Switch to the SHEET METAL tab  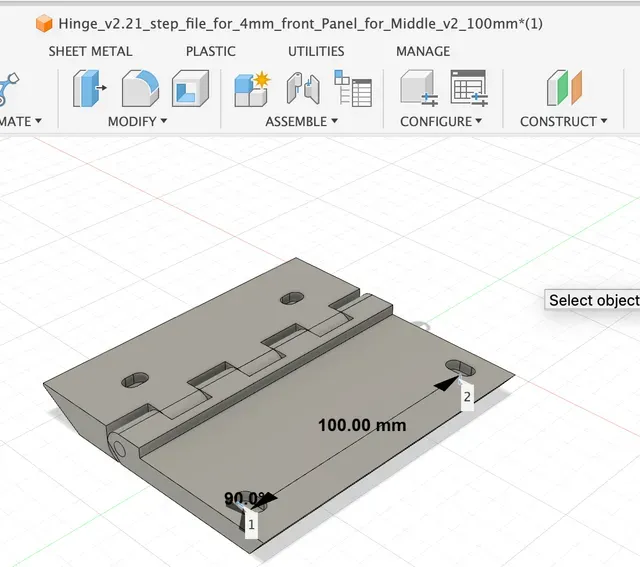90,51
